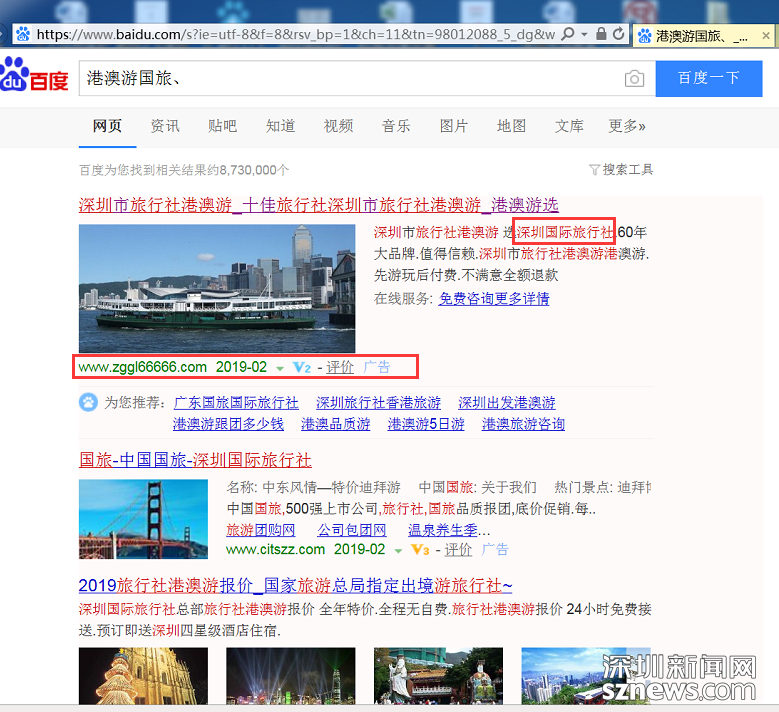Open 搜索工具 filter tools
The image size is (779, 712).
[621, 170]
